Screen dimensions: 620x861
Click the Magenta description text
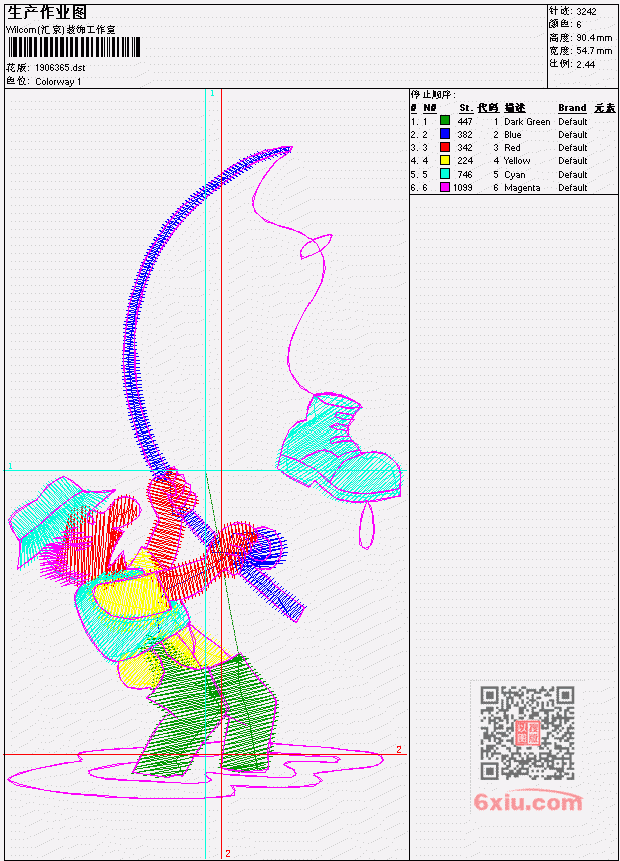[x=522, y=188]
